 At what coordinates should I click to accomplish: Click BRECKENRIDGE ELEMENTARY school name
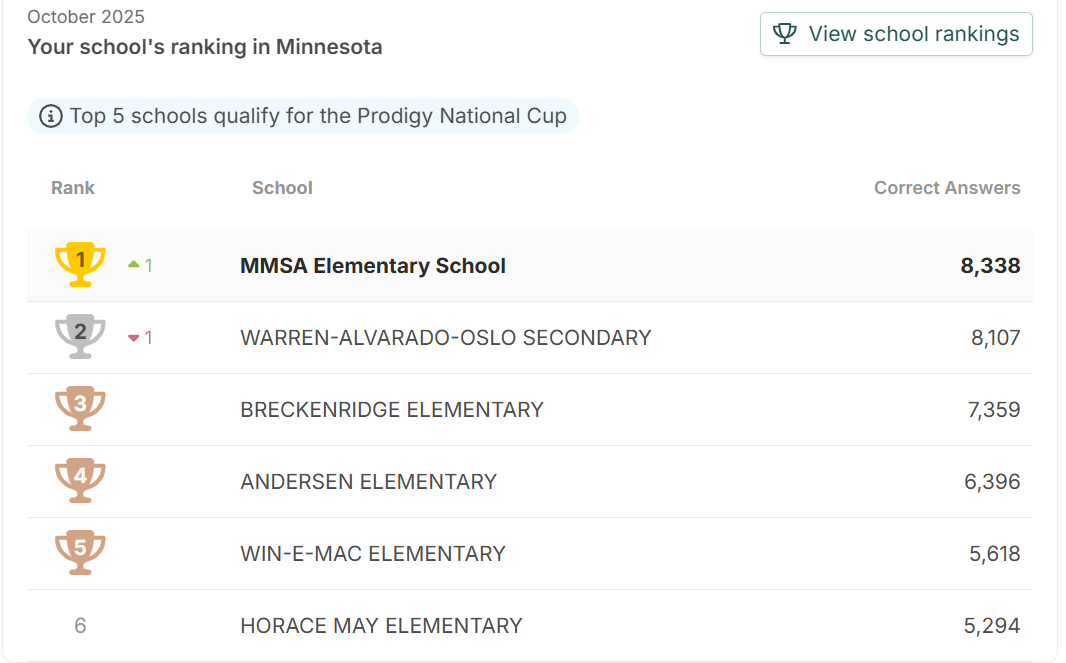(392, 410)
